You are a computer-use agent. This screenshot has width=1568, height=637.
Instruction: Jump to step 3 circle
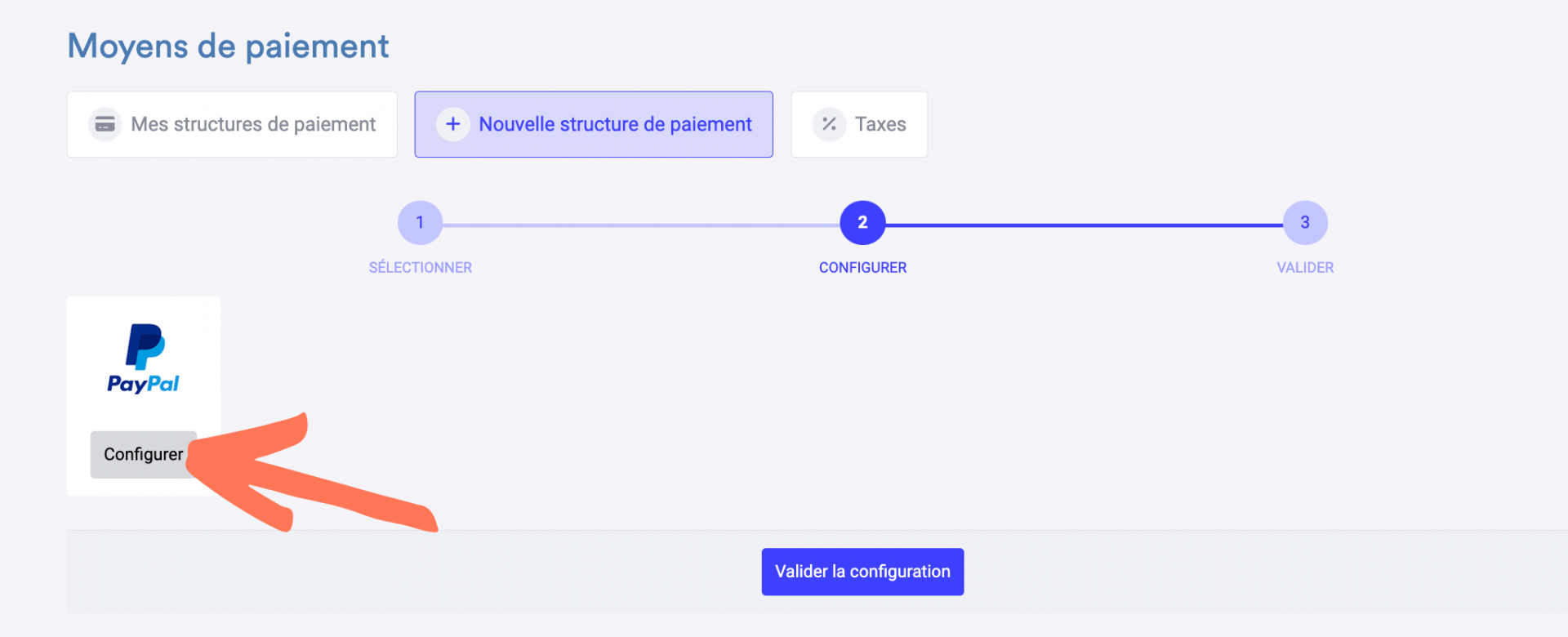coord(1305,222)
